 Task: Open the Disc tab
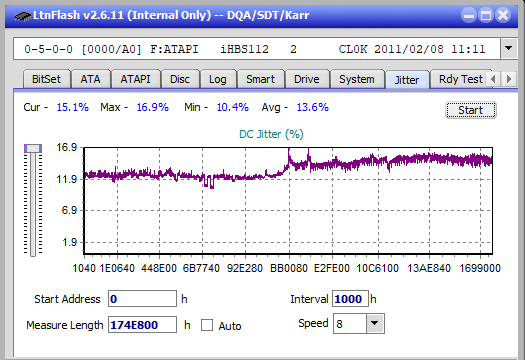180,79
